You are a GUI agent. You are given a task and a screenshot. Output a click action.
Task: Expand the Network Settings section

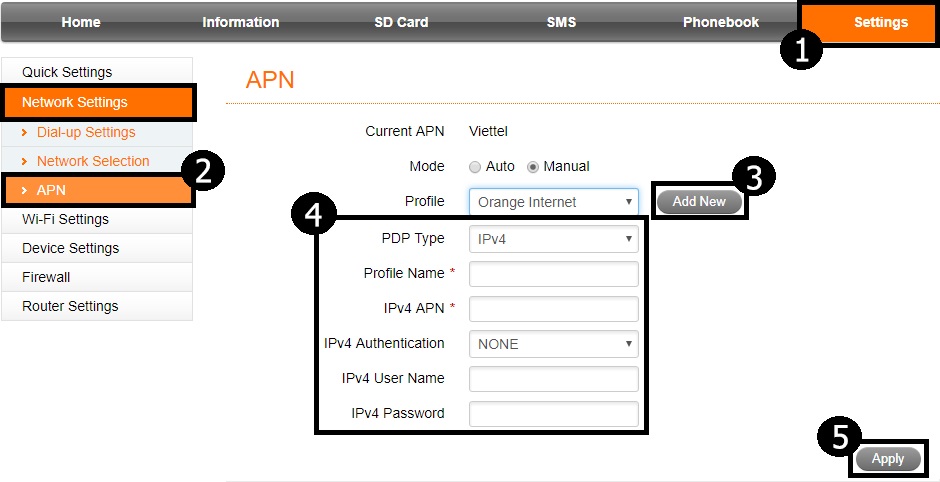pyautogui.click(x=75, y=102)
